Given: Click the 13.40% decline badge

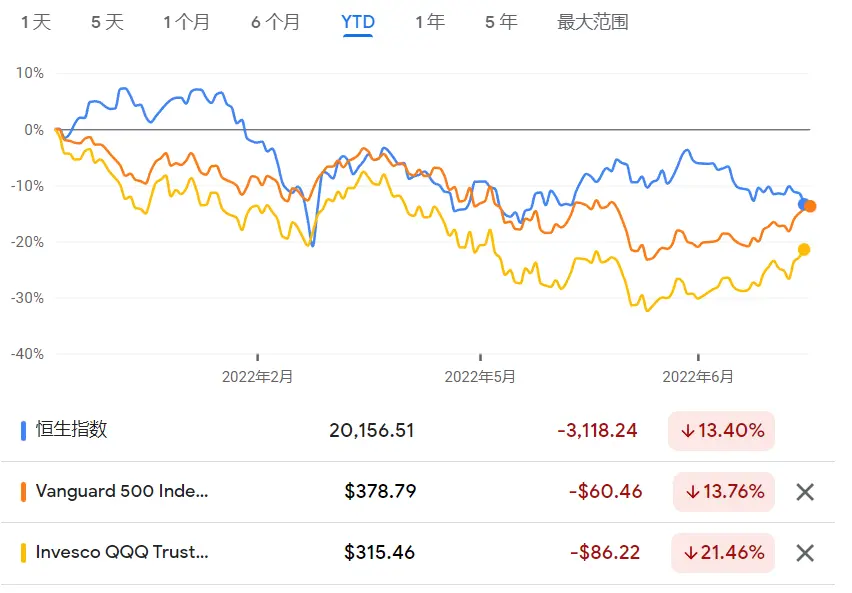Looking at the screenshot, I should point(721,431).
